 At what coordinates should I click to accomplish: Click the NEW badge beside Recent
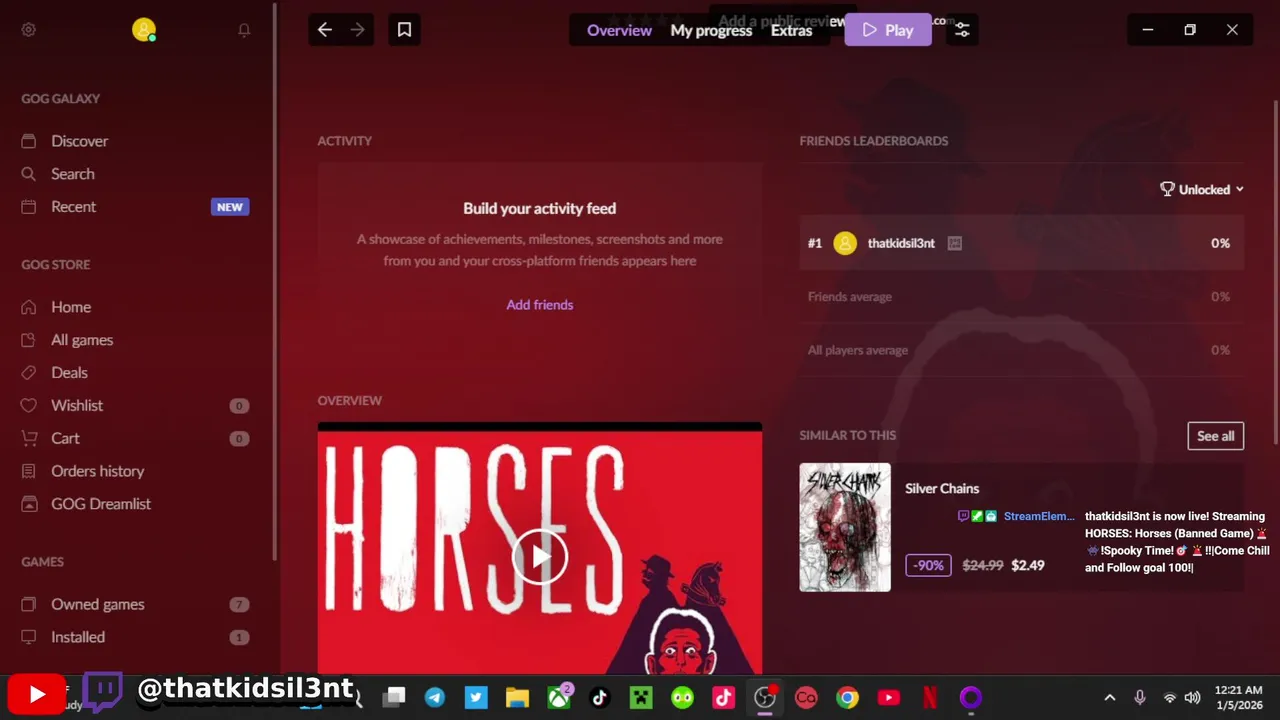click(x=230, y=207)
